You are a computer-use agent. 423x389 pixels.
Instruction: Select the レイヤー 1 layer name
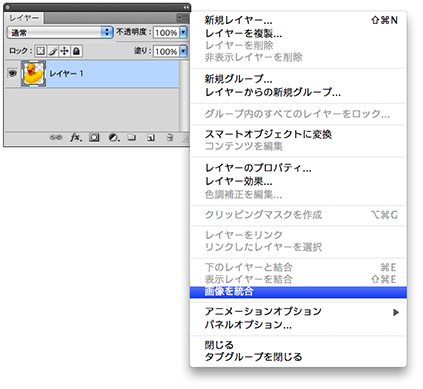66,74
